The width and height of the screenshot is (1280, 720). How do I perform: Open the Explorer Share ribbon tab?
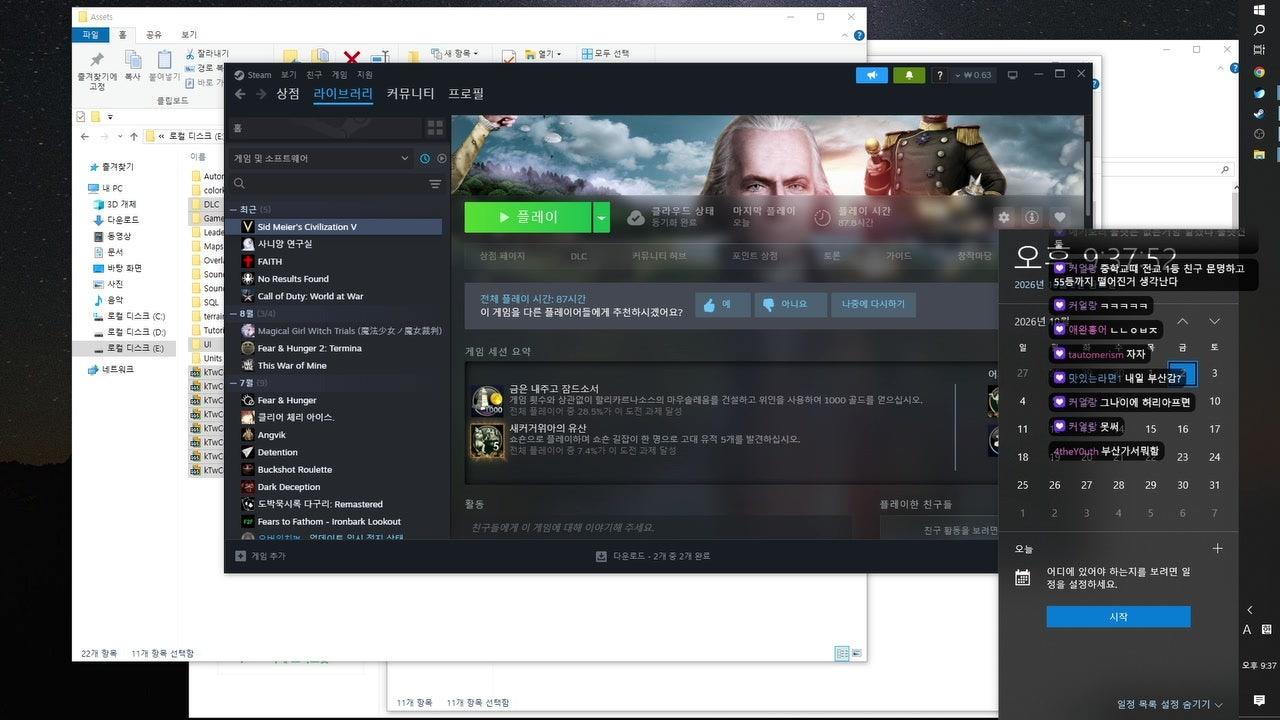(154, 34)
